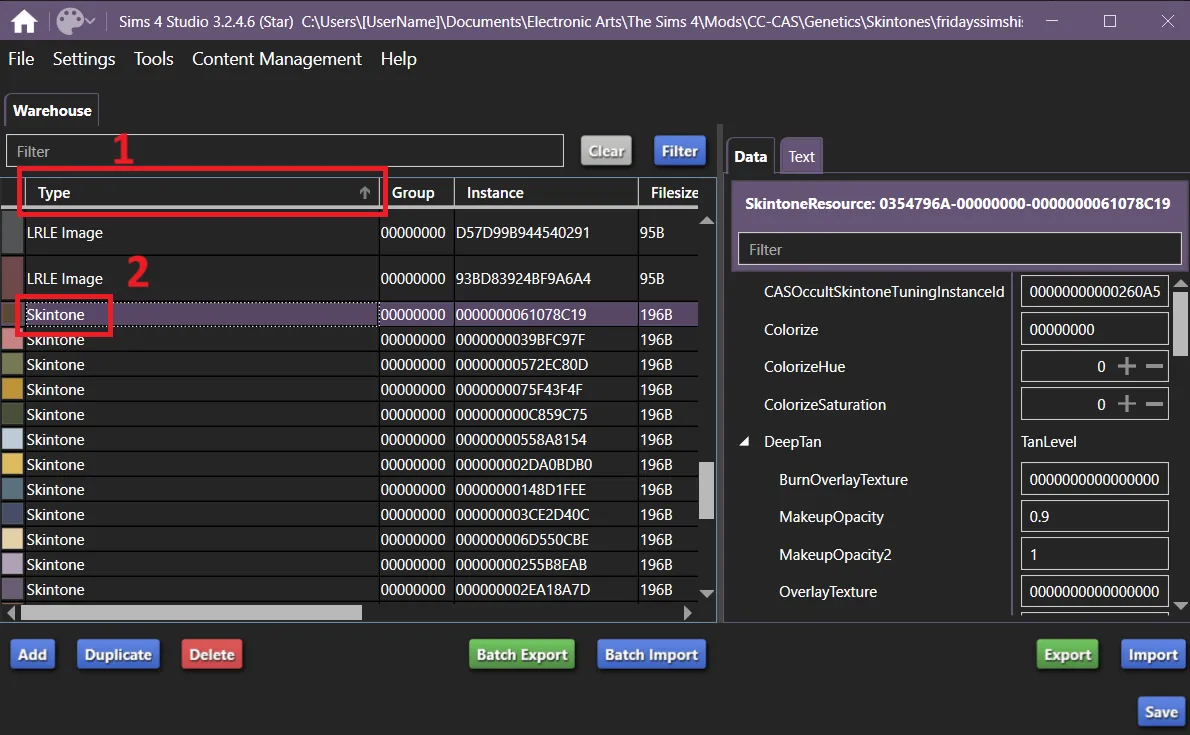Click minus icon next to ColorizeHue
1190x735 pixels.
(1154, 367)
